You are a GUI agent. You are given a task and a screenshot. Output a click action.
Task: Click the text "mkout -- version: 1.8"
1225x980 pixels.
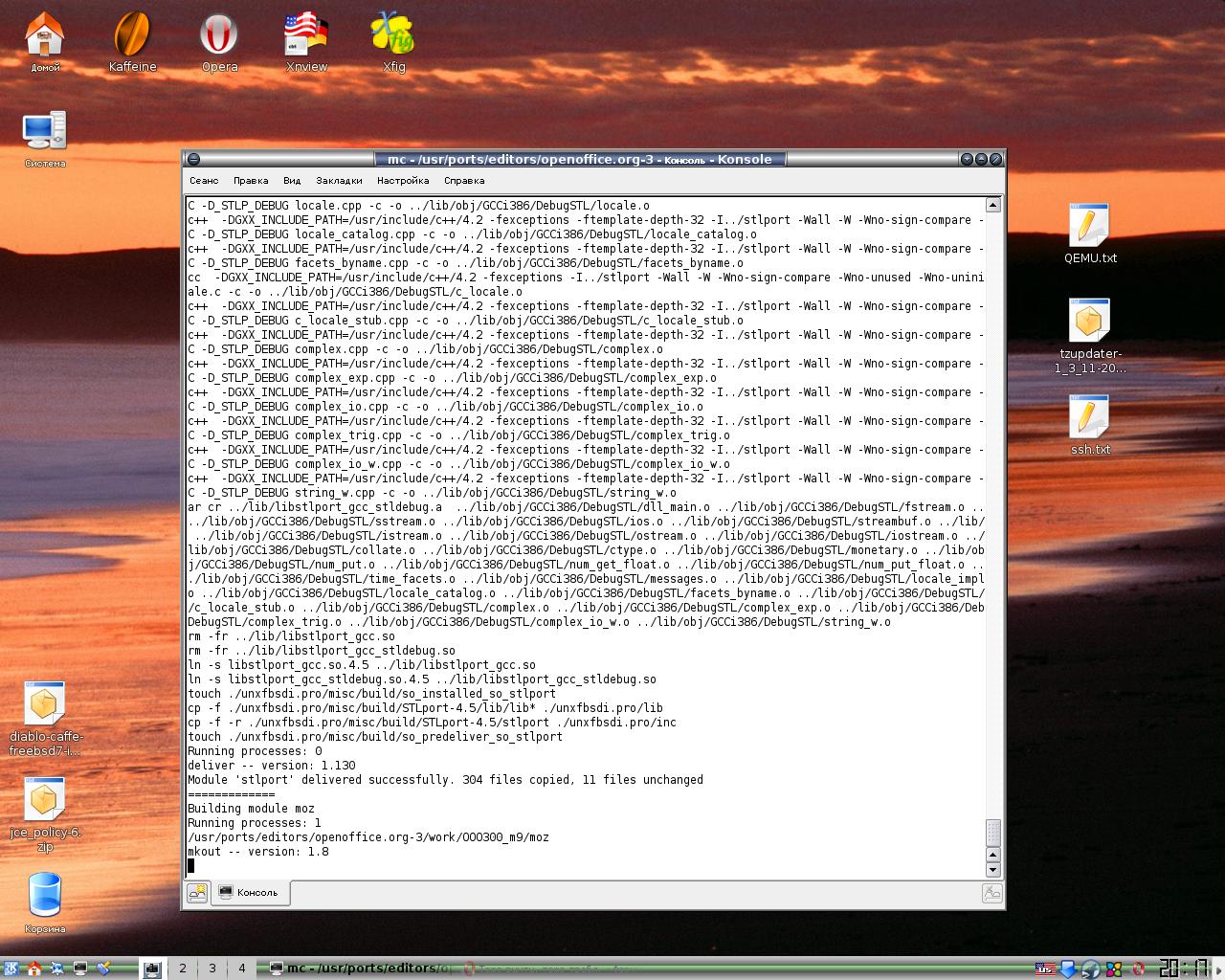click(x=258, y=852)
